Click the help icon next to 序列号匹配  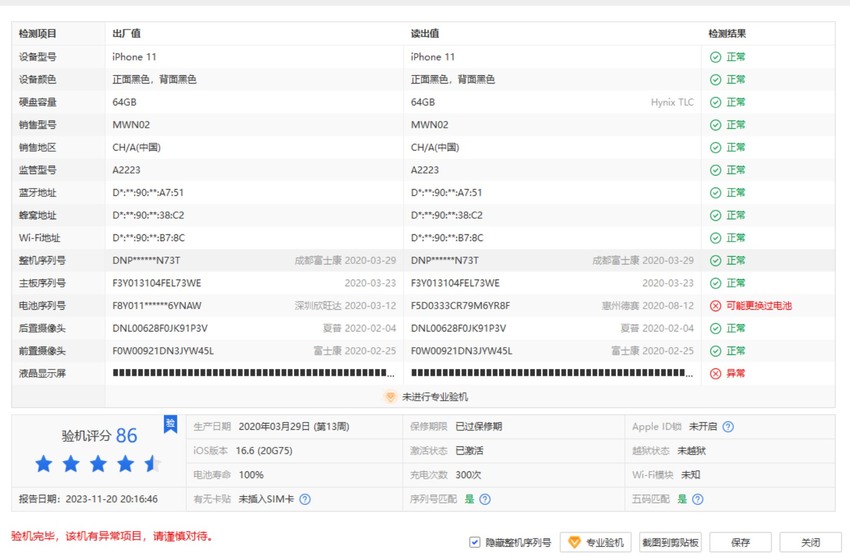(485, 499)
